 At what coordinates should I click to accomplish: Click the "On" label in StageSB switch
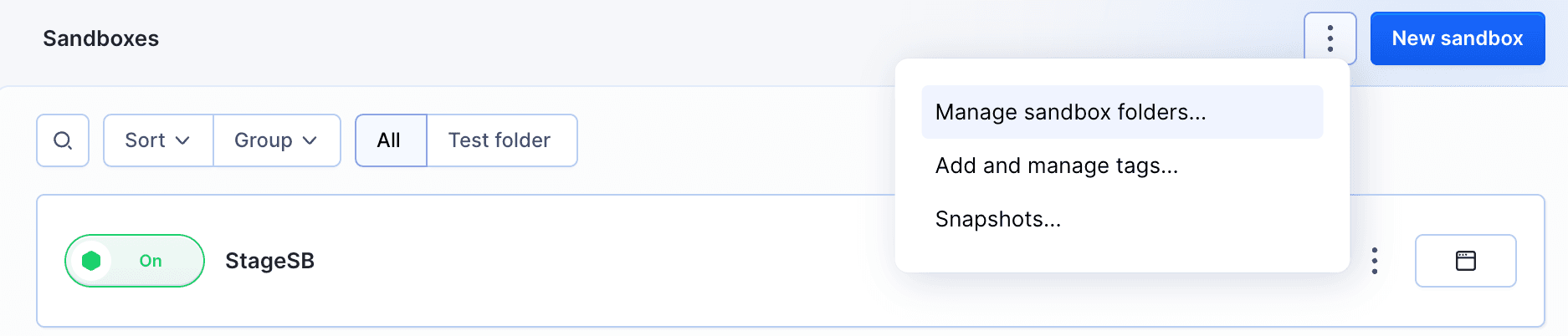[151, 261]
